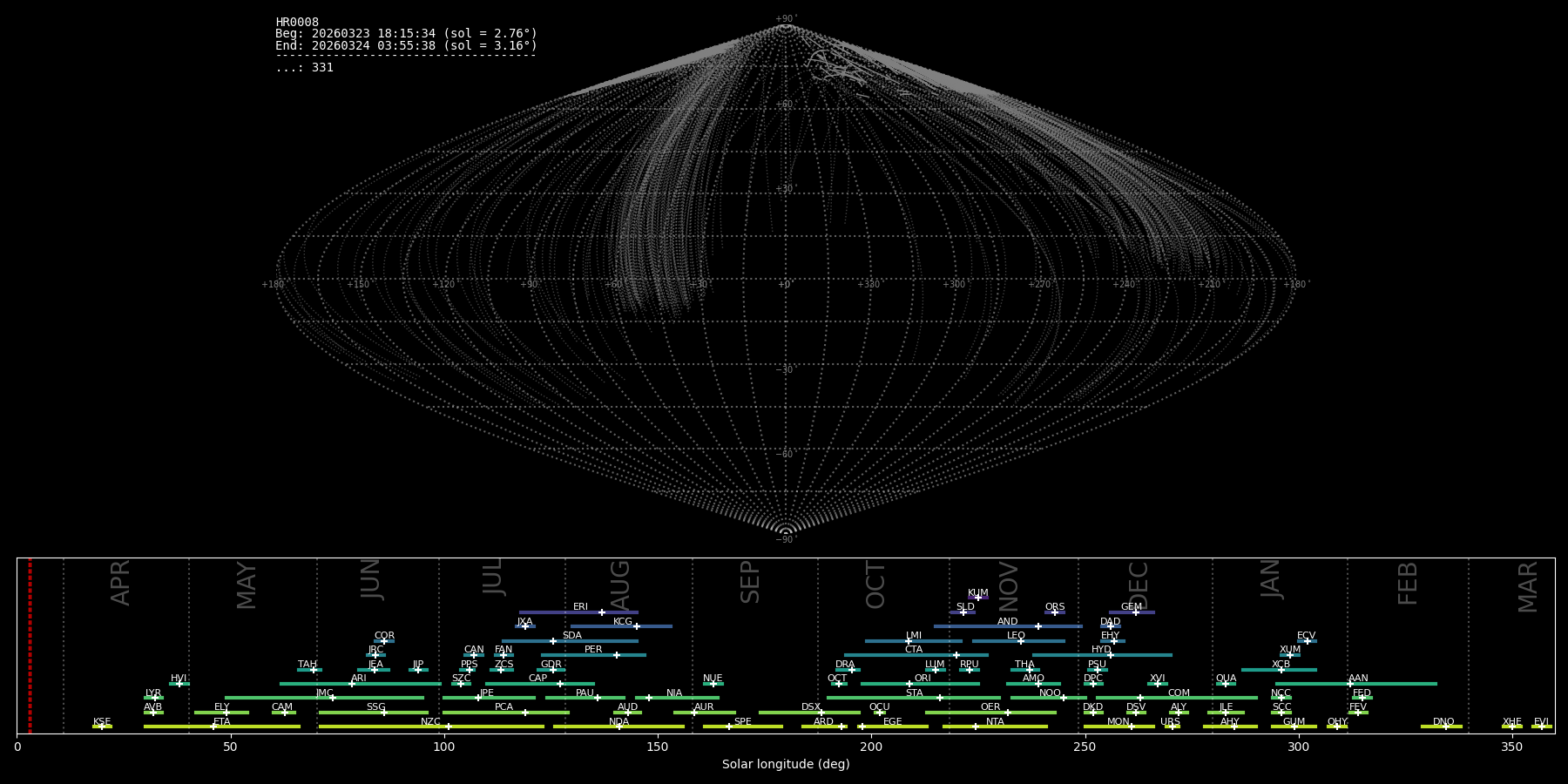Click the URS shower label
The height and width of the screenshot is (784, 1568).
1170,722
